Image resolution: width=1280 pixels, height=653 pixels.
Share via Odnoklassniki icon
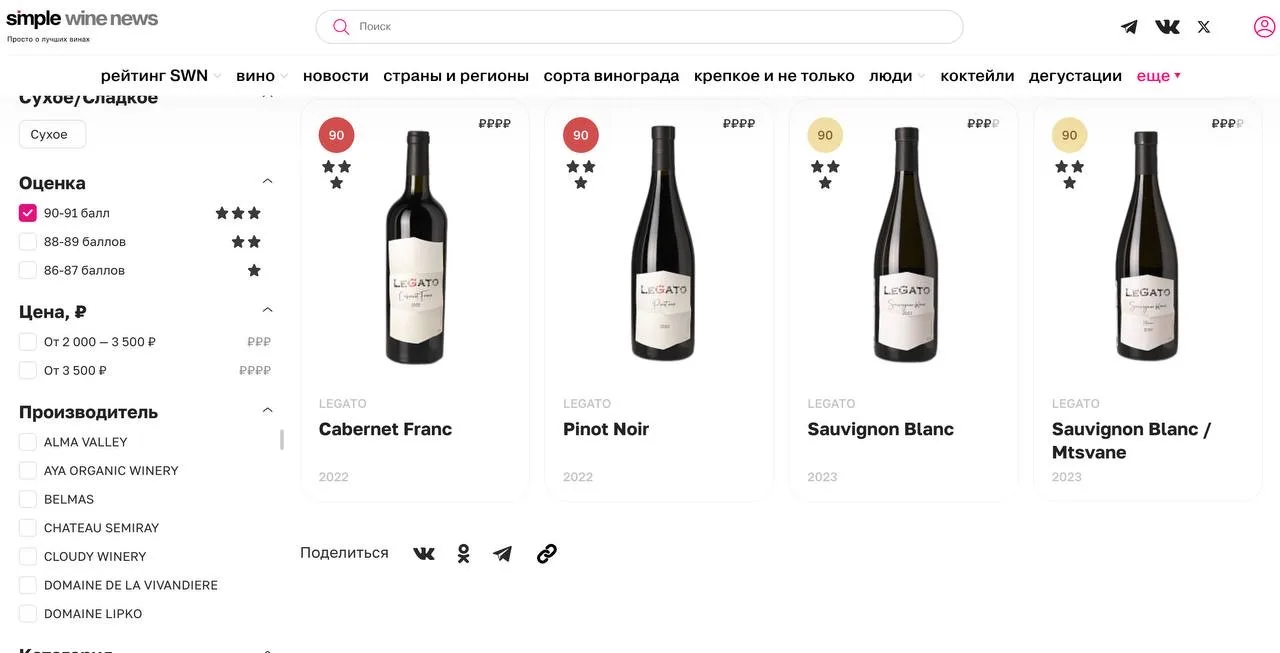coord(463,553)
